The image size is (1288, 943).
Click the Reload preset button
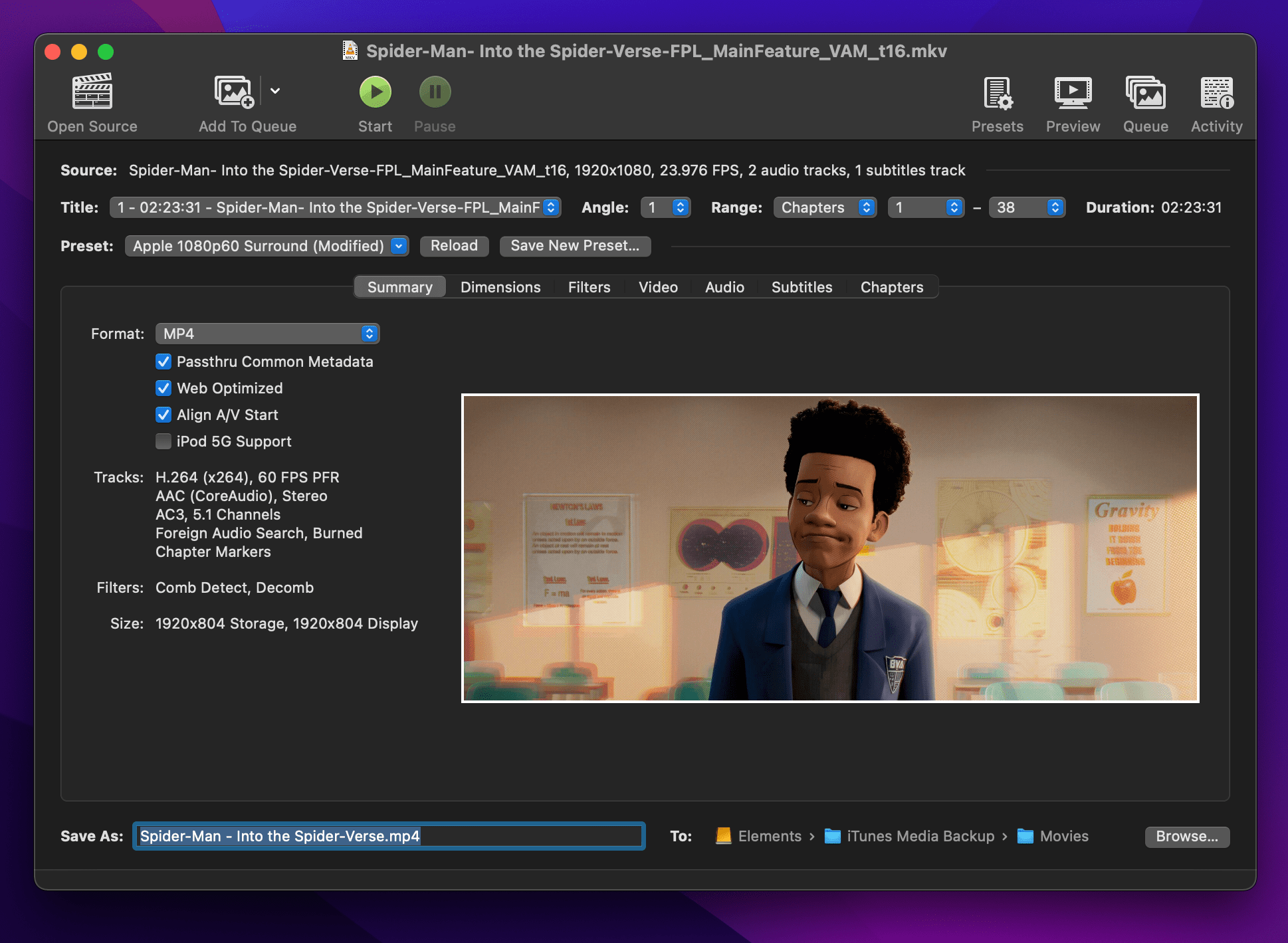coord(454,245)
